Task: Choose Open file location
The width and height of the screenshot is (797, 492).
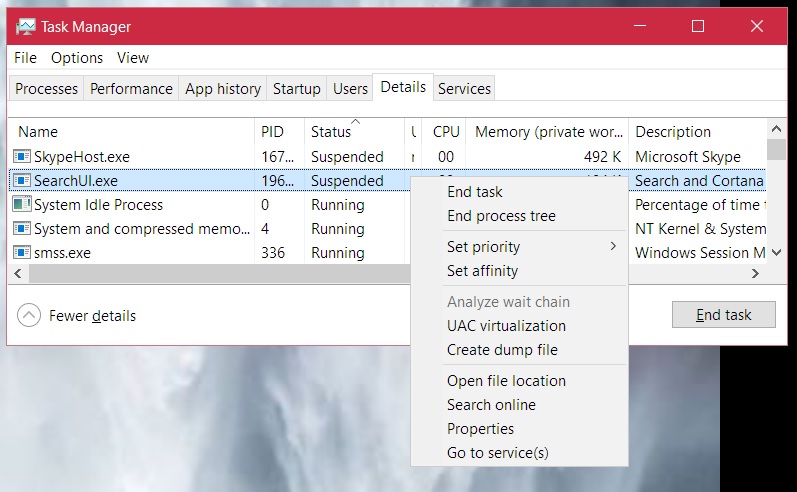Action: tap(519, 381)
